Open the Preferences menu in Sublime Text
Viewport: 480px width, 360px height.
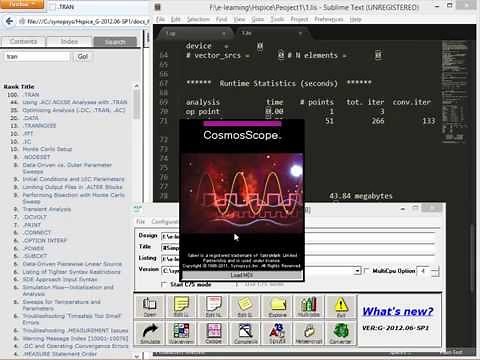point(329,20)
